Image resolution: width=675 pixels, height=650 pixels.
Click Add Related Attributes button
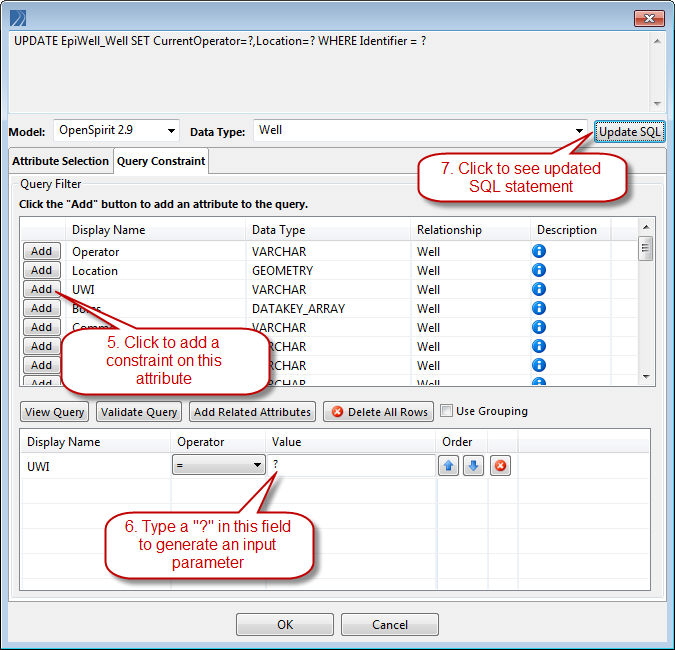252,412
